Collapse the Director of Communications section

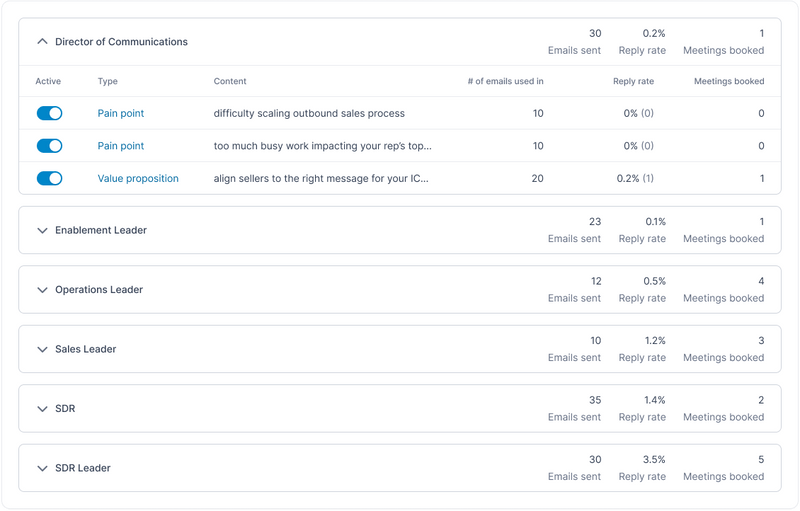click(x=42, y=42)
